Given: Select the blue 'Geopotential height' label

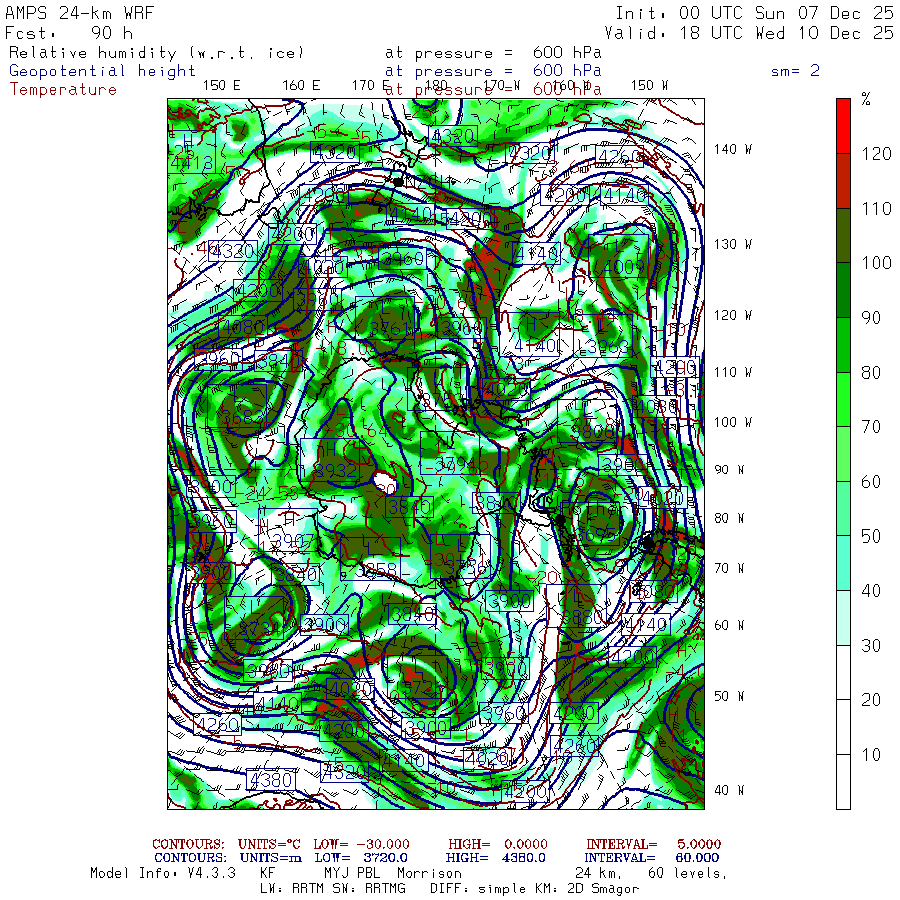Looking at the screenshot, I should coord(102,71).
